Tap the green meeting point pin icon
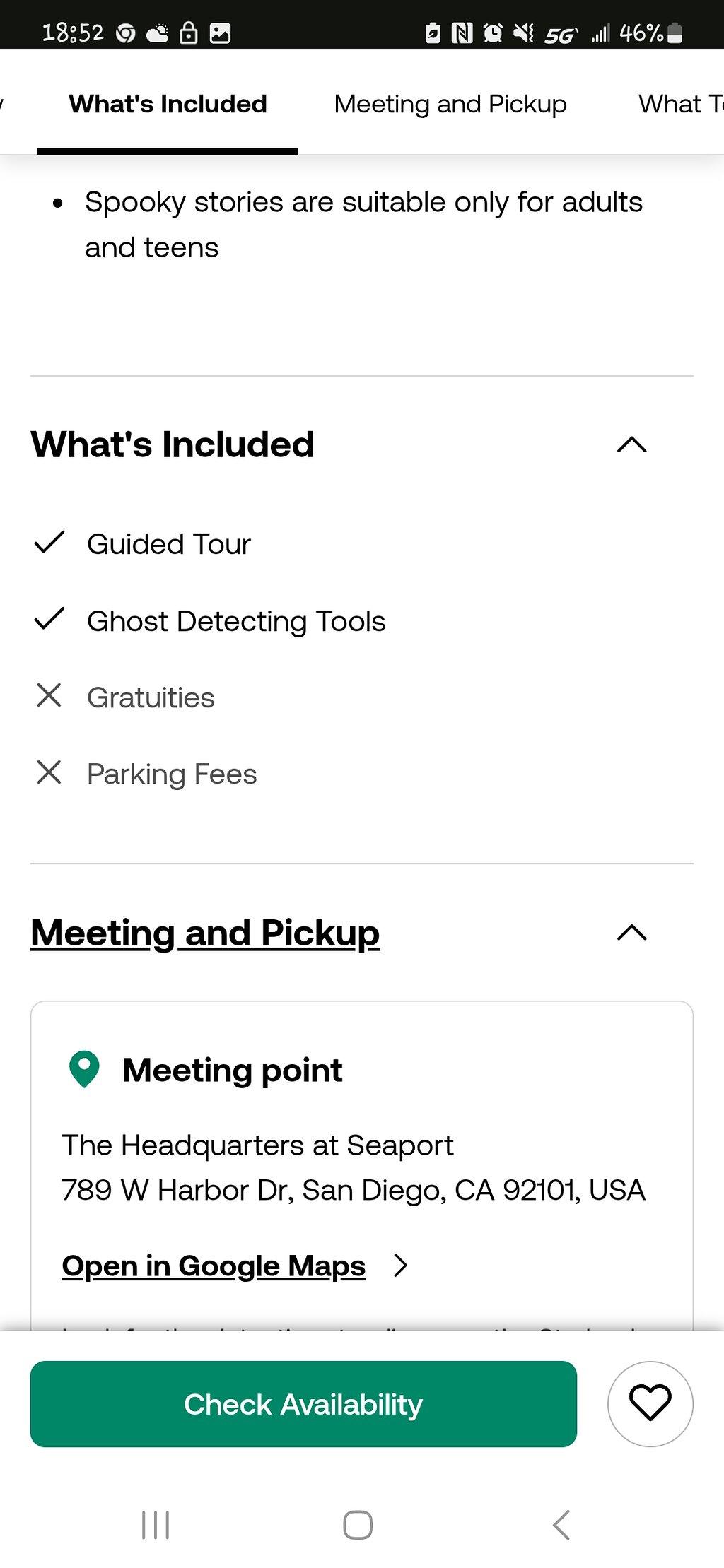This screenshot has height=1568, width=724. [84, 1070]
